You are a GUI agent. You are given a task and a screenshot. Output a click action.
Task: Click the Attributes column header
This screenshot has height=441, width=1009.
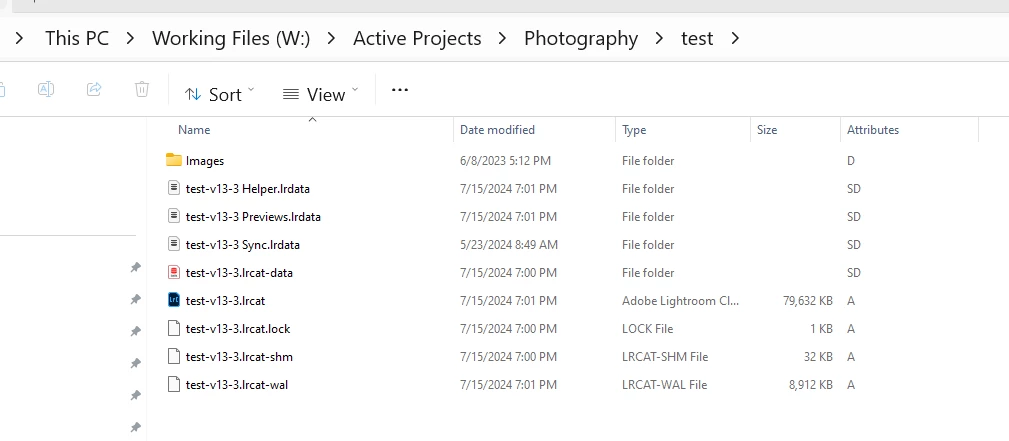coord(872,130)
